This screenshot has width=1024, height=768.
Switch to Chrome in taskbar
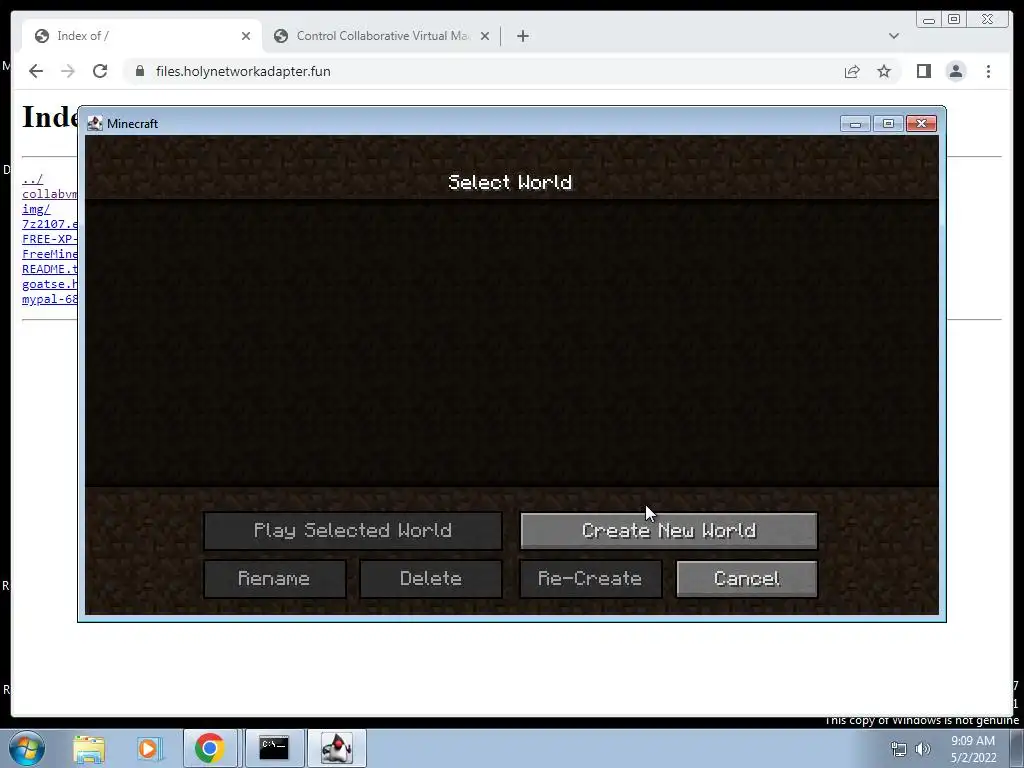[210, 748]
